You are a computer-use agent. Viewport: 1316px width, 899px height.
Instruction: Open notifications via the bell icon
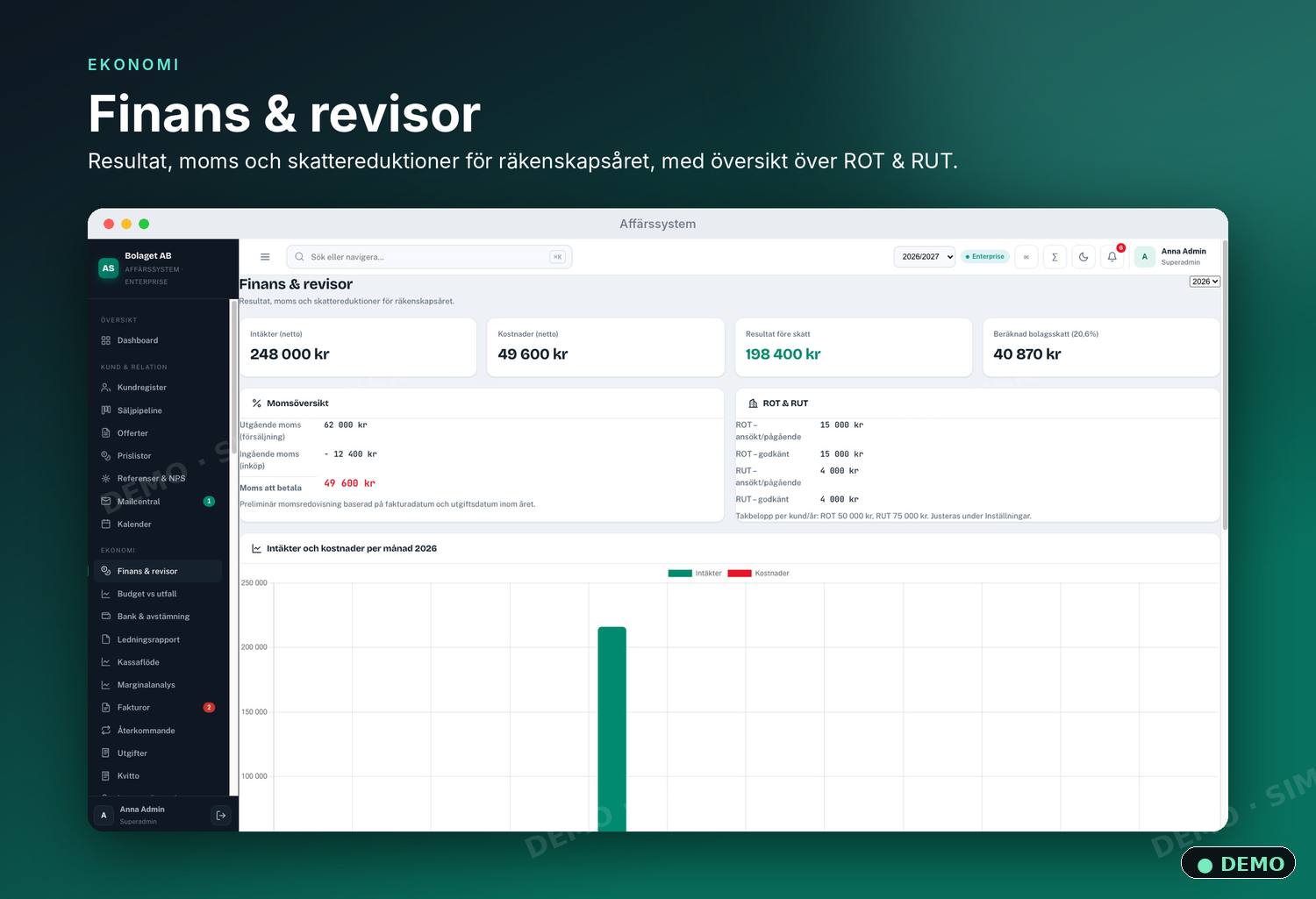1112,257
